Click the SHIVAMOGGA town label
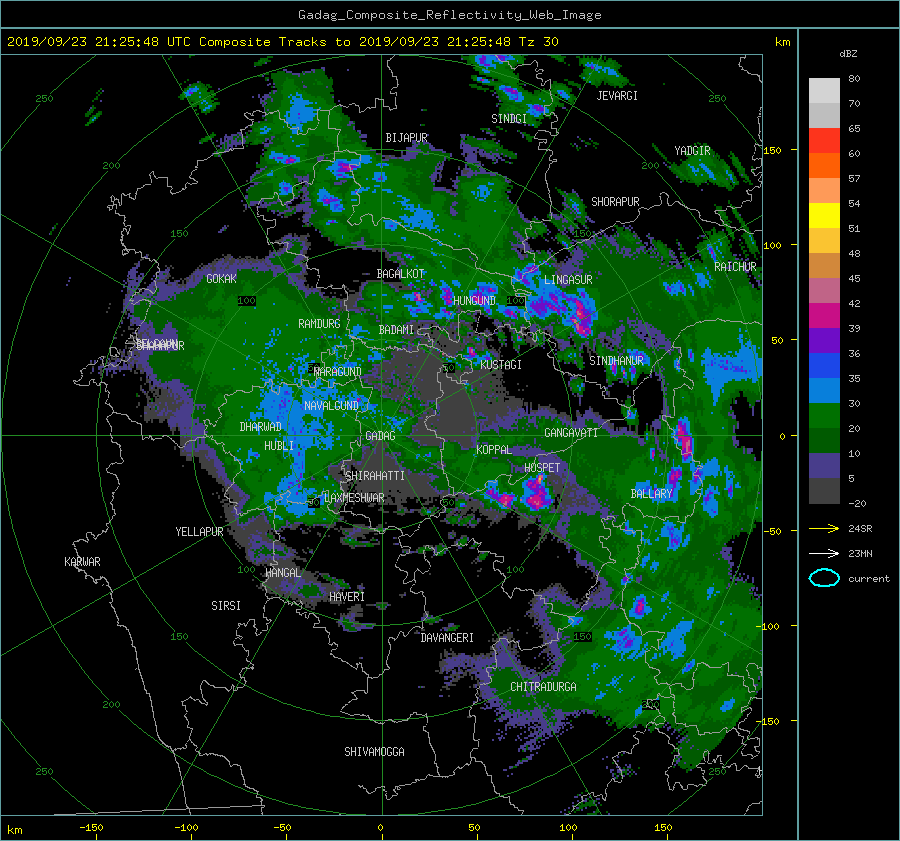The width and height of the screenshot is (900, 841). tap(374, 752)
